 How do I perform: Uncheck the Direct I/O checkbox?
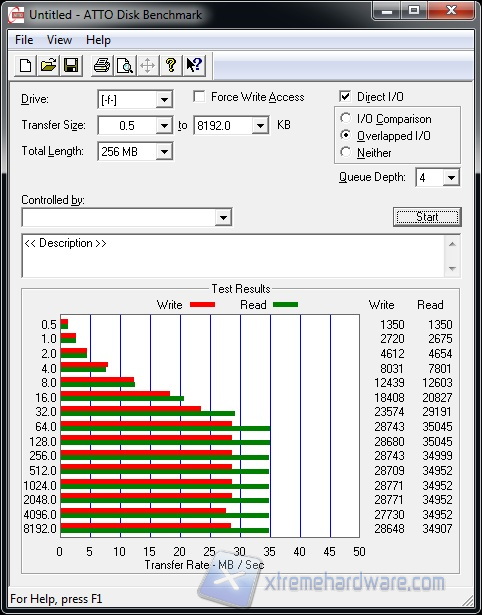pos(345,96)
